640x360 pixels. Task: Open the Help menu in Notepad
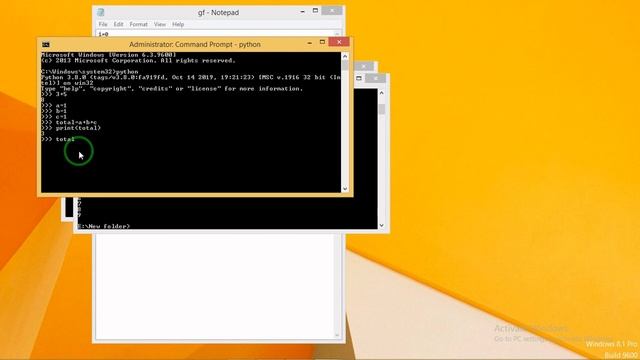(178, 24)
